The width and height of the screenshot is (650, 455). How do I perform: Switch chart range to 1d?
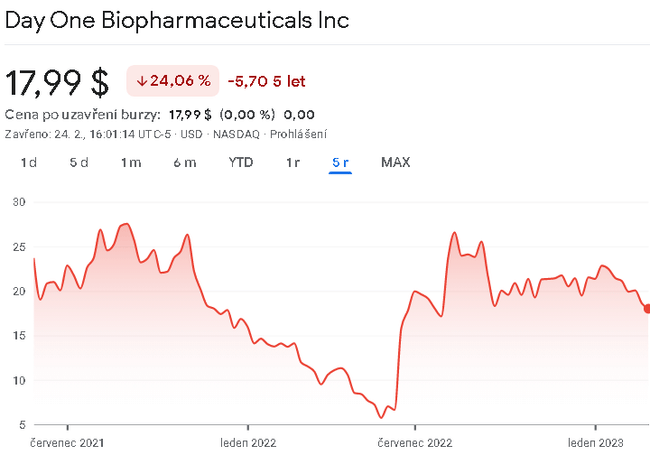pos(29,162)
